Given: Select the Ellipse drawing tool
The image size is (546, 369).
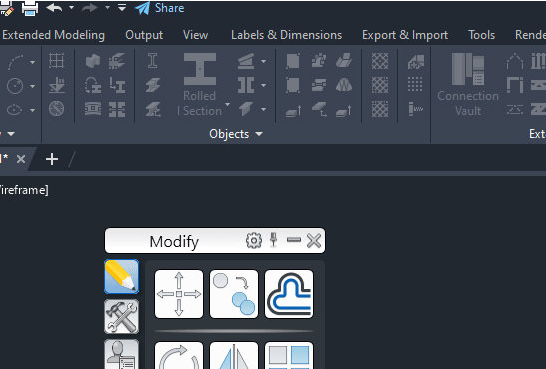Looking at the screenshot, I should (x=15, y=110).
